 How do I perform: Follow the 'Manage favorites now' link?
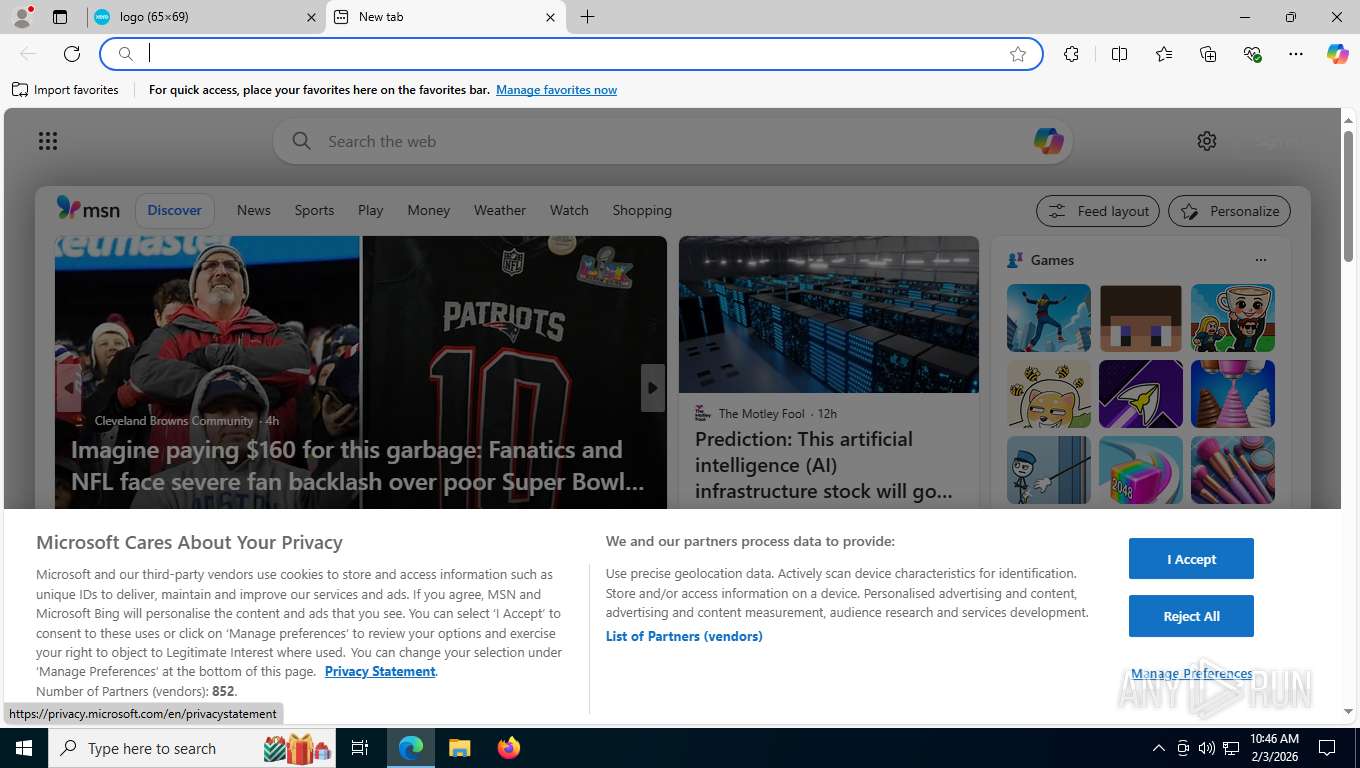[x=556, y=90]
